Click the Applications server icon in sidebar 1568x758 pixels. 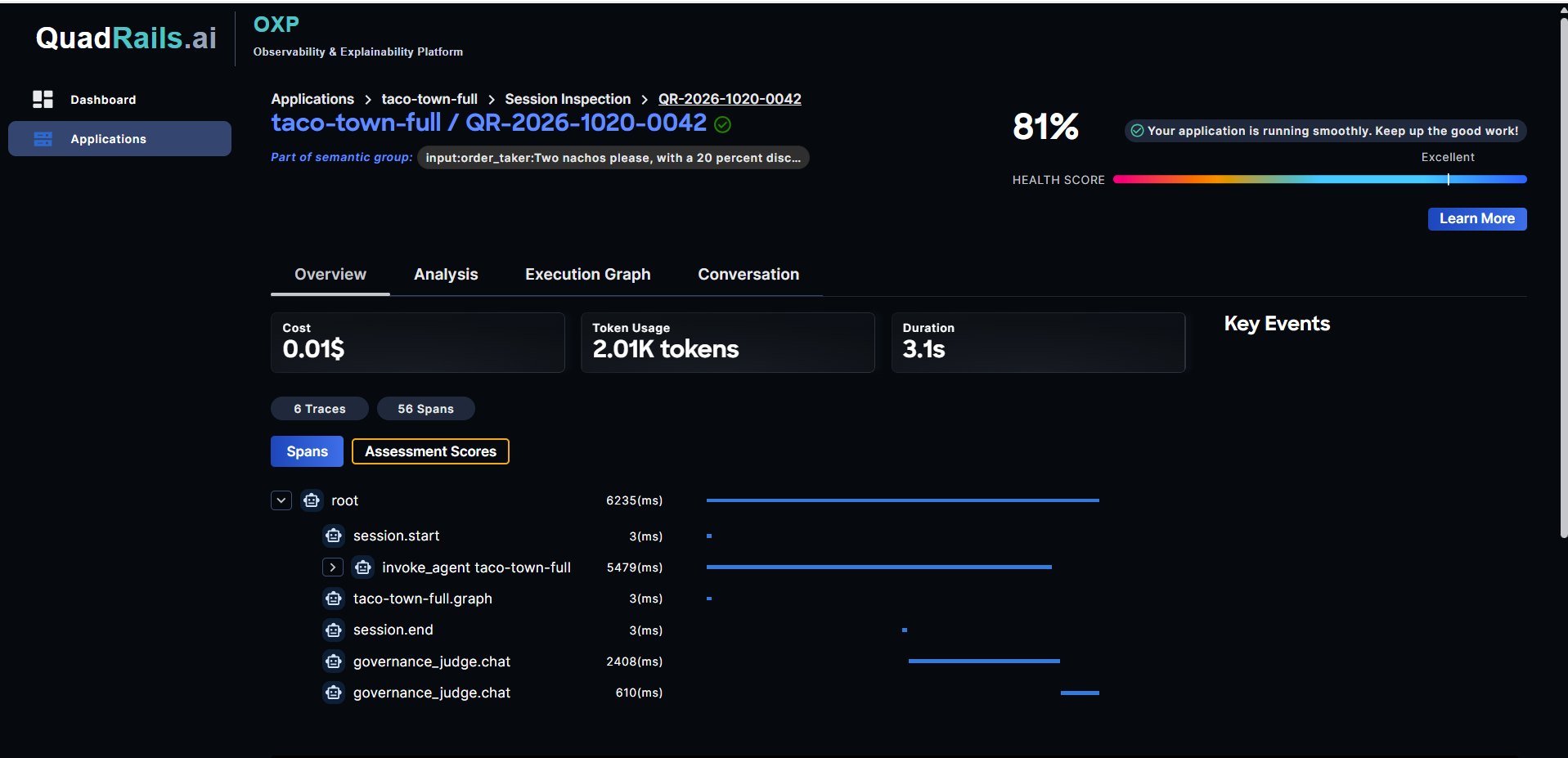tap(43, 139)
